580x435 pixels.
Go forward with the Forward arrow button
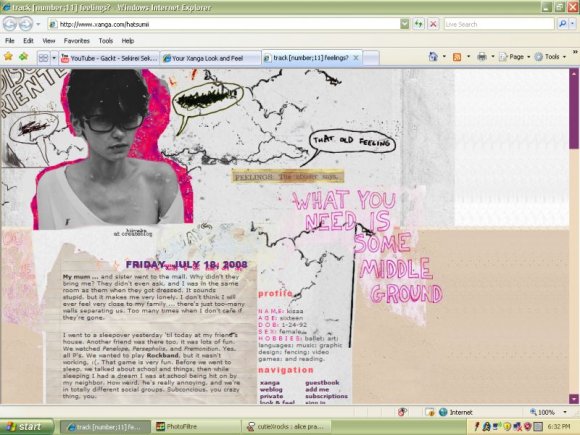tap(26, 24)
